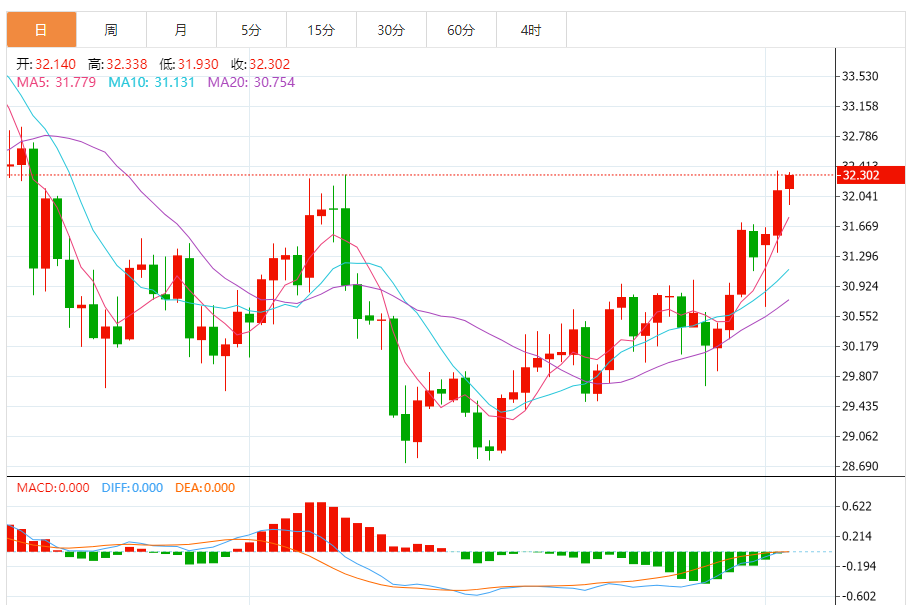Click the 31.669 price axis label

click(x=860, y=227)
